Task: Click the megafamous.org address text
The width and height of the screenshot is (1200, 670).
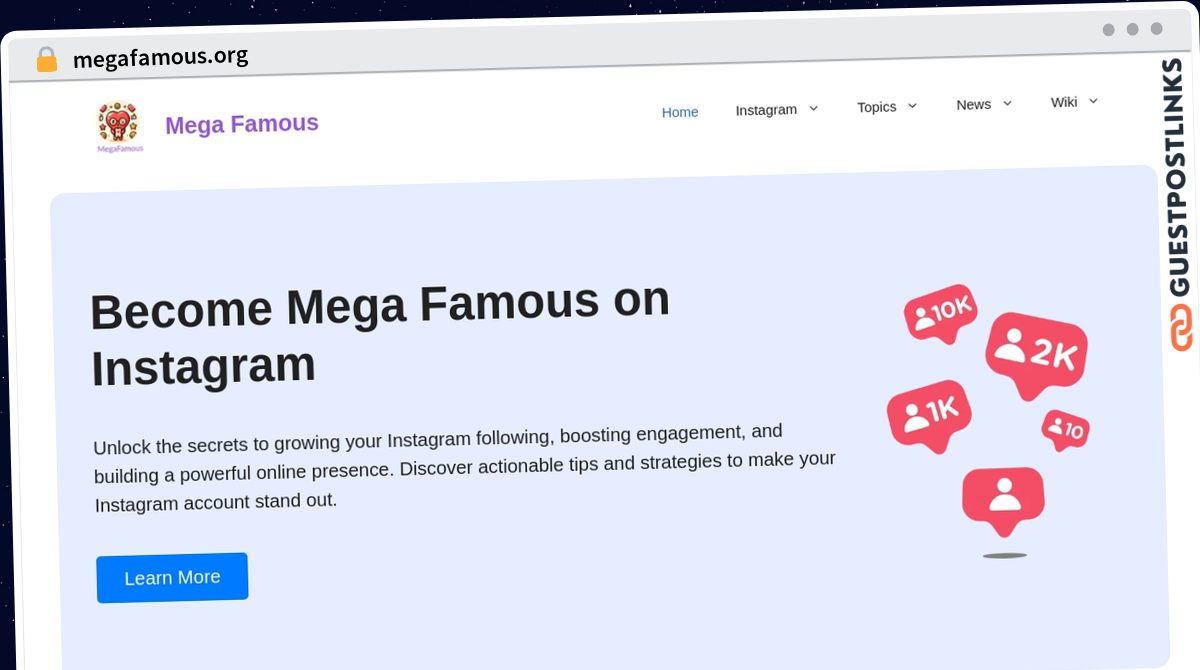Action: 160,57
